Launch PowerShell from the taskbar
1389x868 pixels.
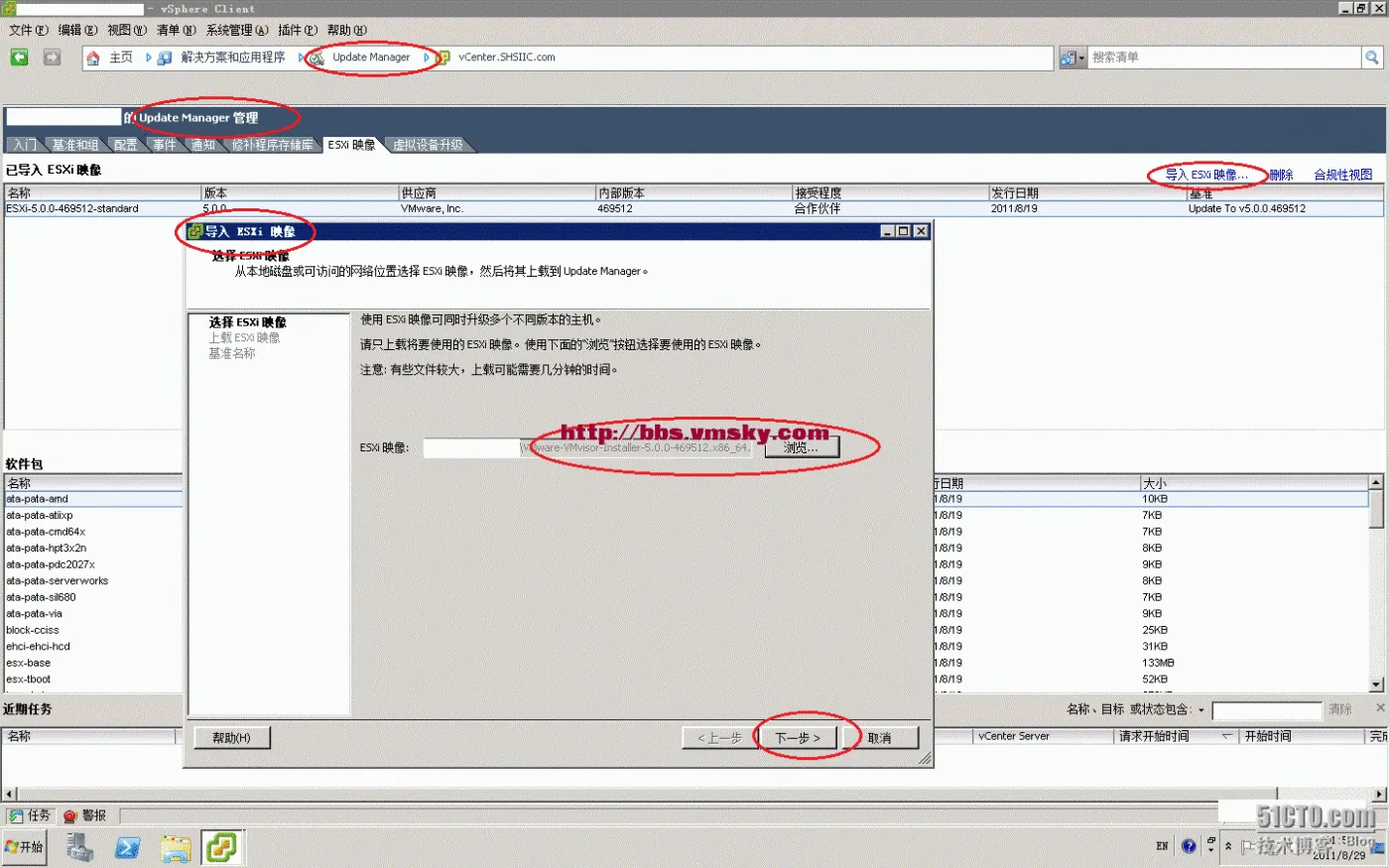tap(128, 847)
